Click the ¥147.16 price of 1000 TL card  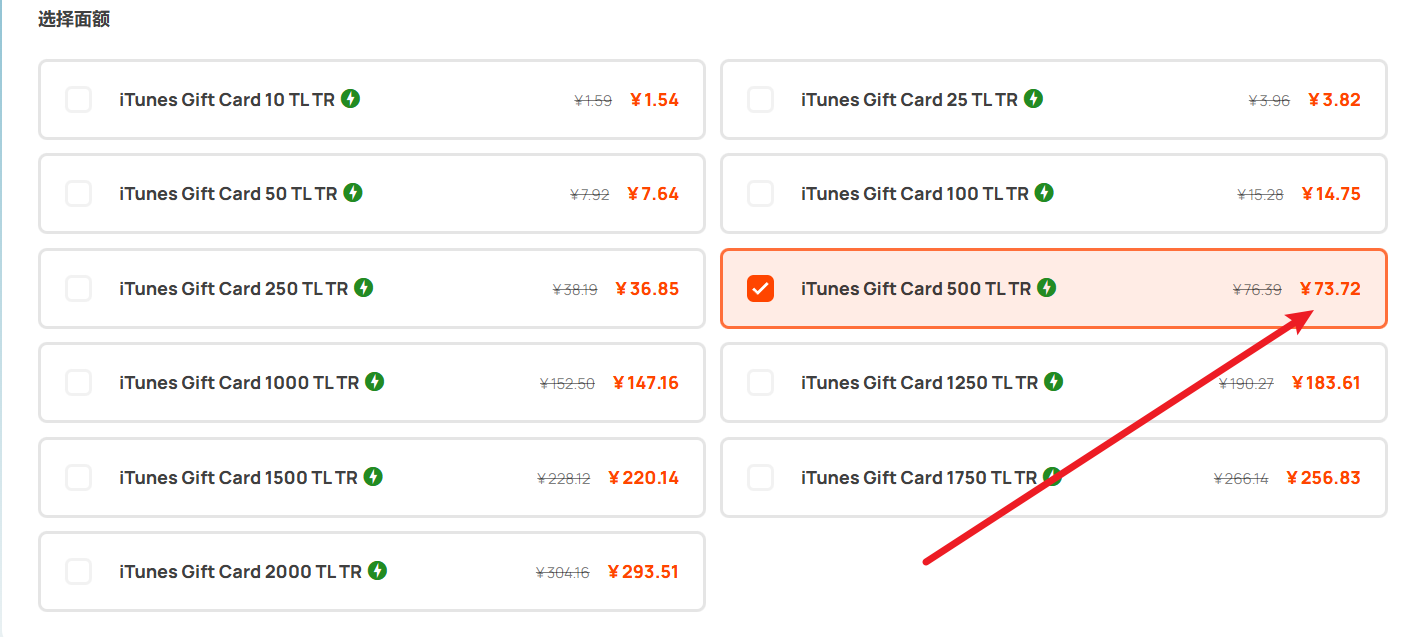tap(646, 383)
